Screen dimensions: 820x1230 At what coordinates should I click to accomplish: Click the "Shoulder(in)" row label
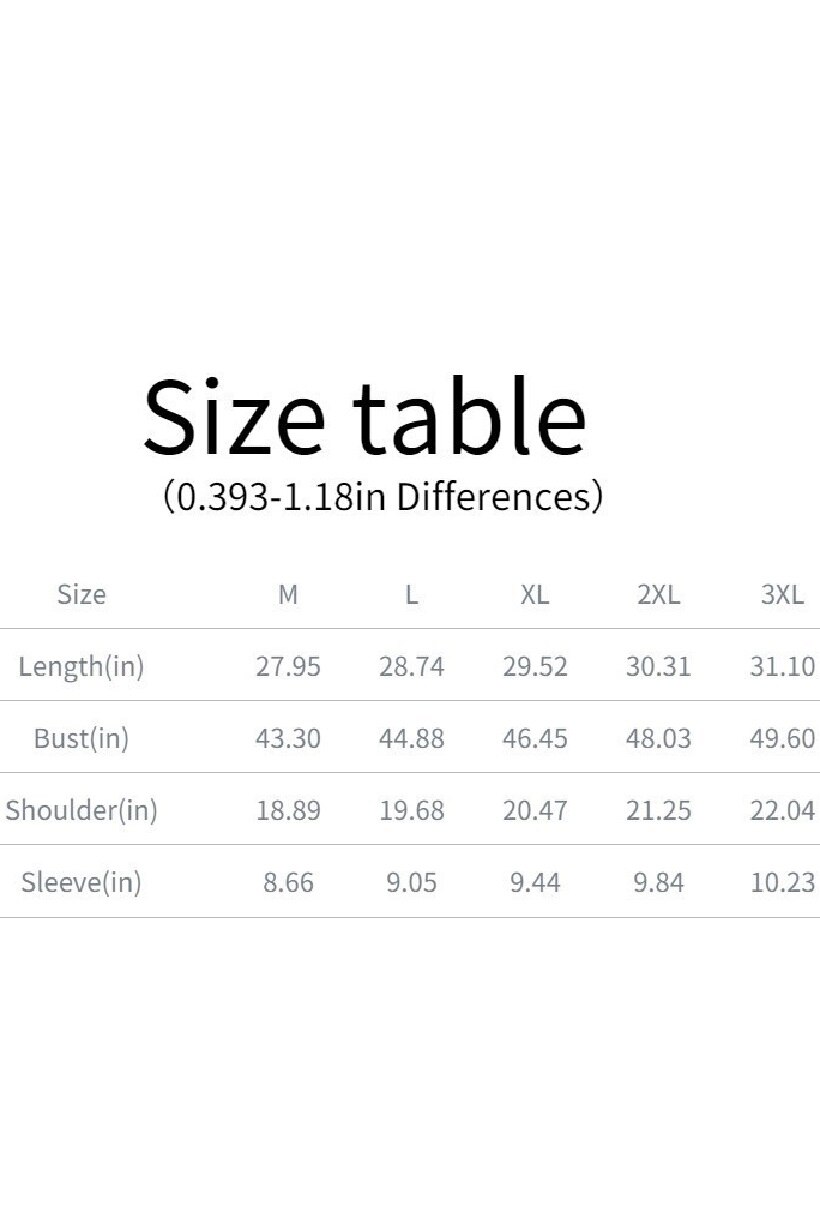click(81, 810)
